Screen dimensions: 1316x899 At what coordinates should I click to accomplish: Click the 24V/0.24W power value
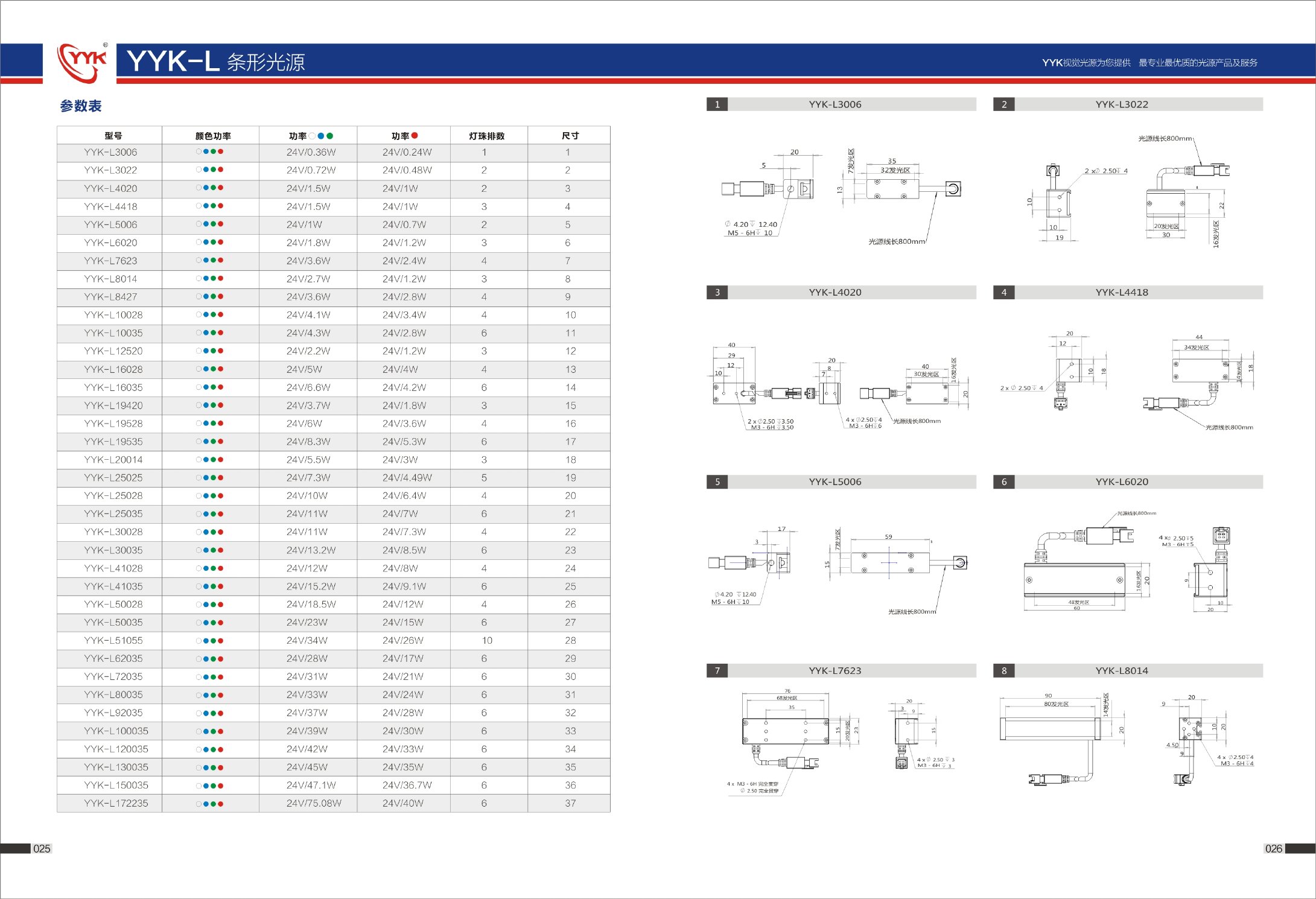tap(407, 153)
